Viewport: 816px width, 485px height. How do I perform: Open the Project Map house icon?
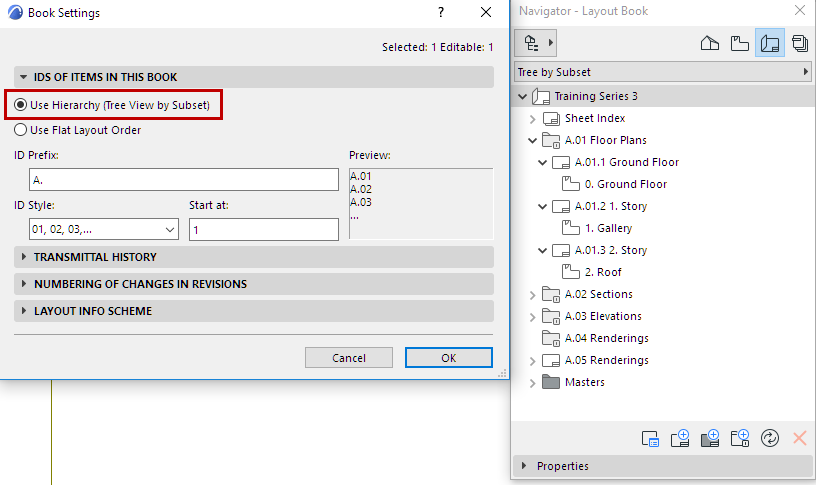point(709,43)
